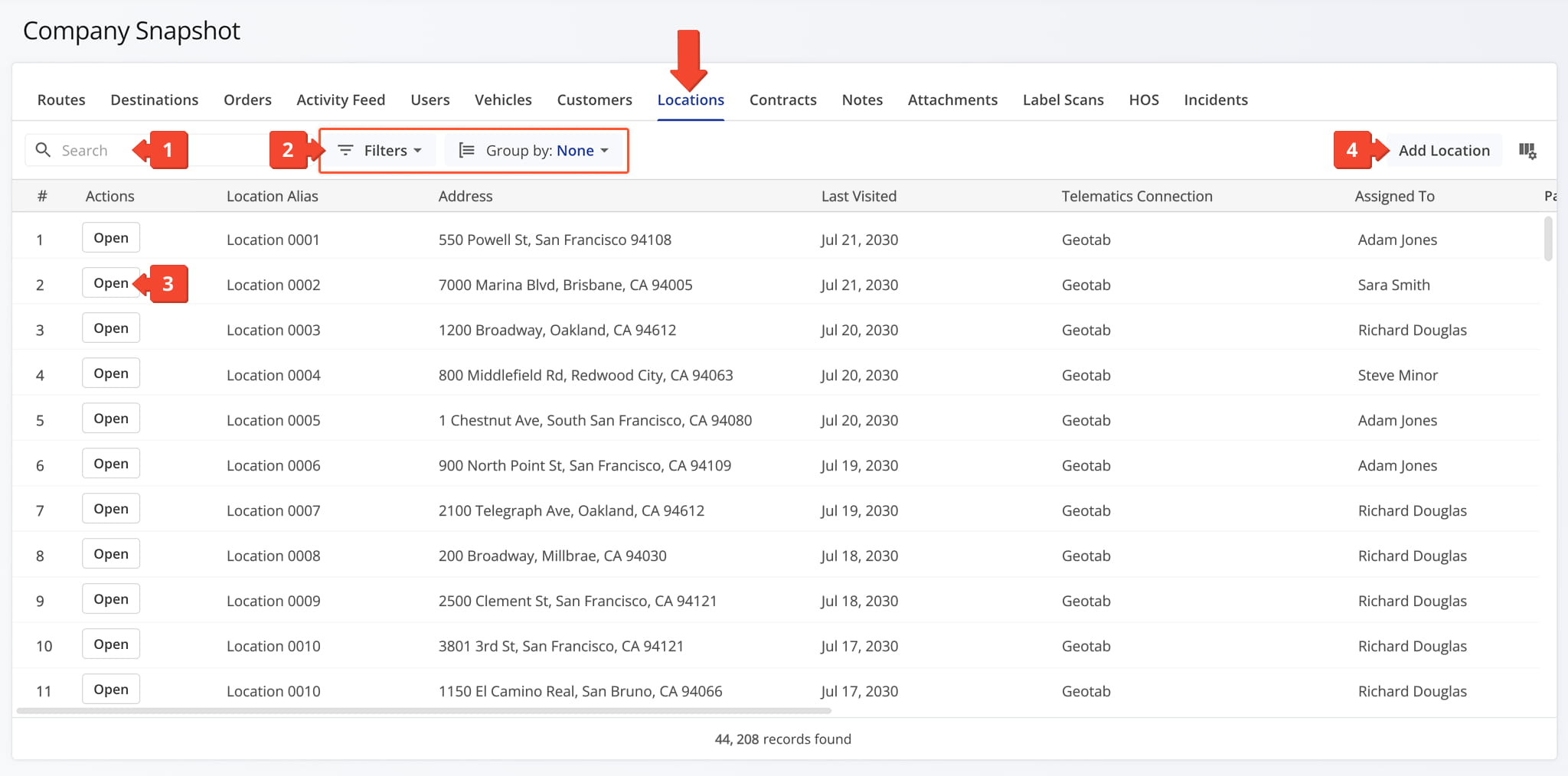Go to the Notes tab
Viewport: 1568px width, 776px height.
coord(862,99)
